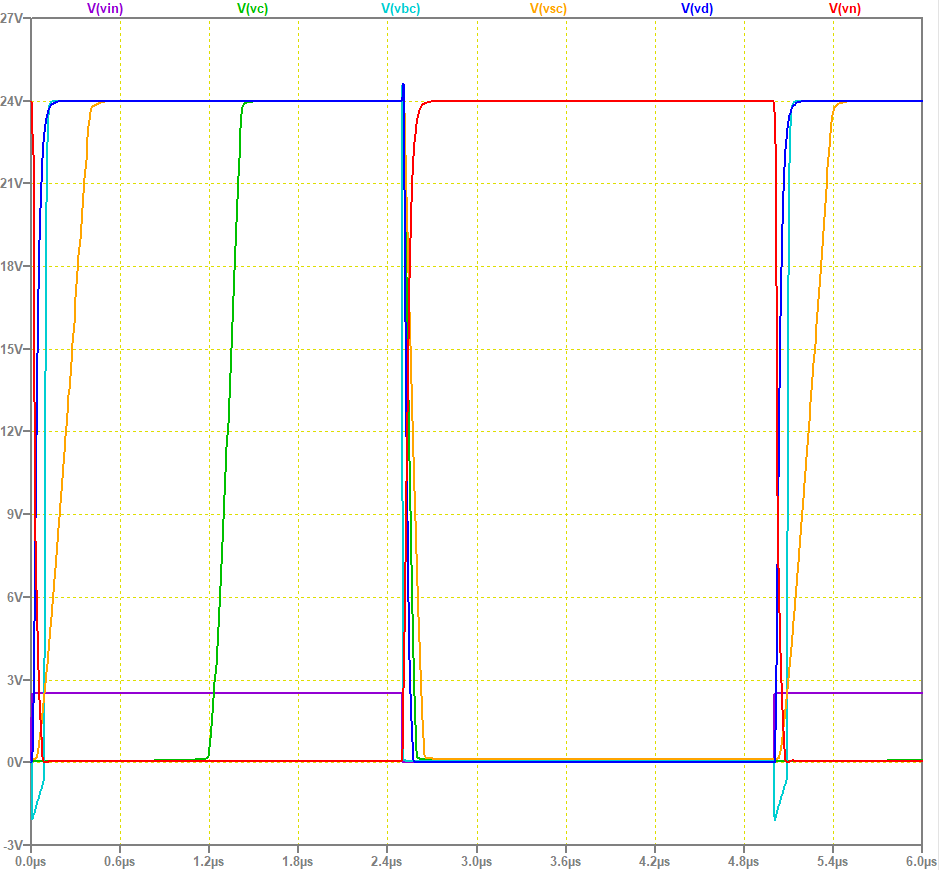Click the 21V axis tick label
940x870 pixels.
click(x=13, y=183)
